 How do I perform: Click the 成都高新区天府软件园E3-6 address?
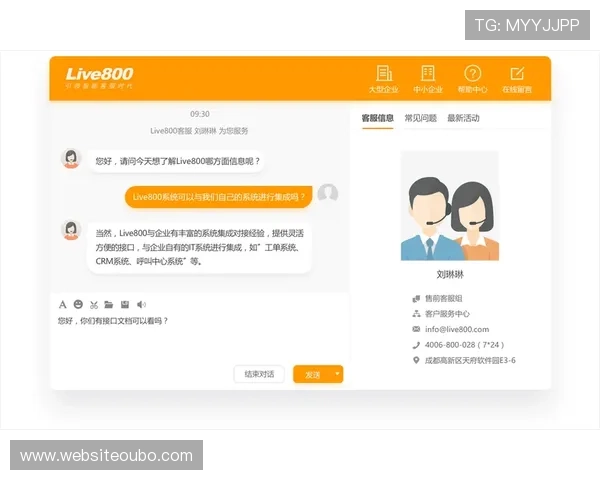pos(470,360)
